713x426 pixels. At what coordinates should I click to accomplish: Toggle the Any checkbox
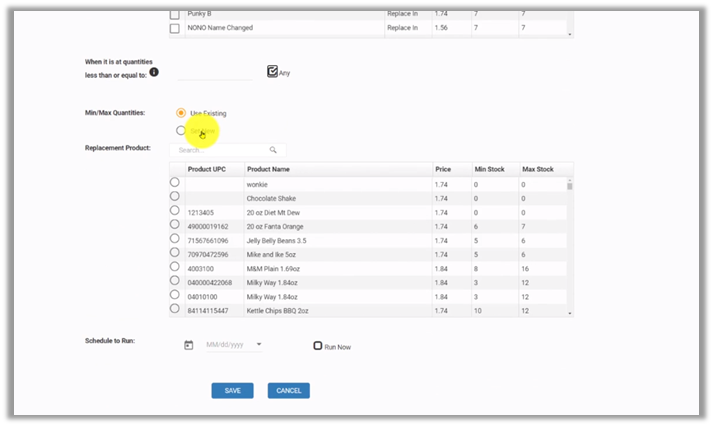click(x=272, y=72)
